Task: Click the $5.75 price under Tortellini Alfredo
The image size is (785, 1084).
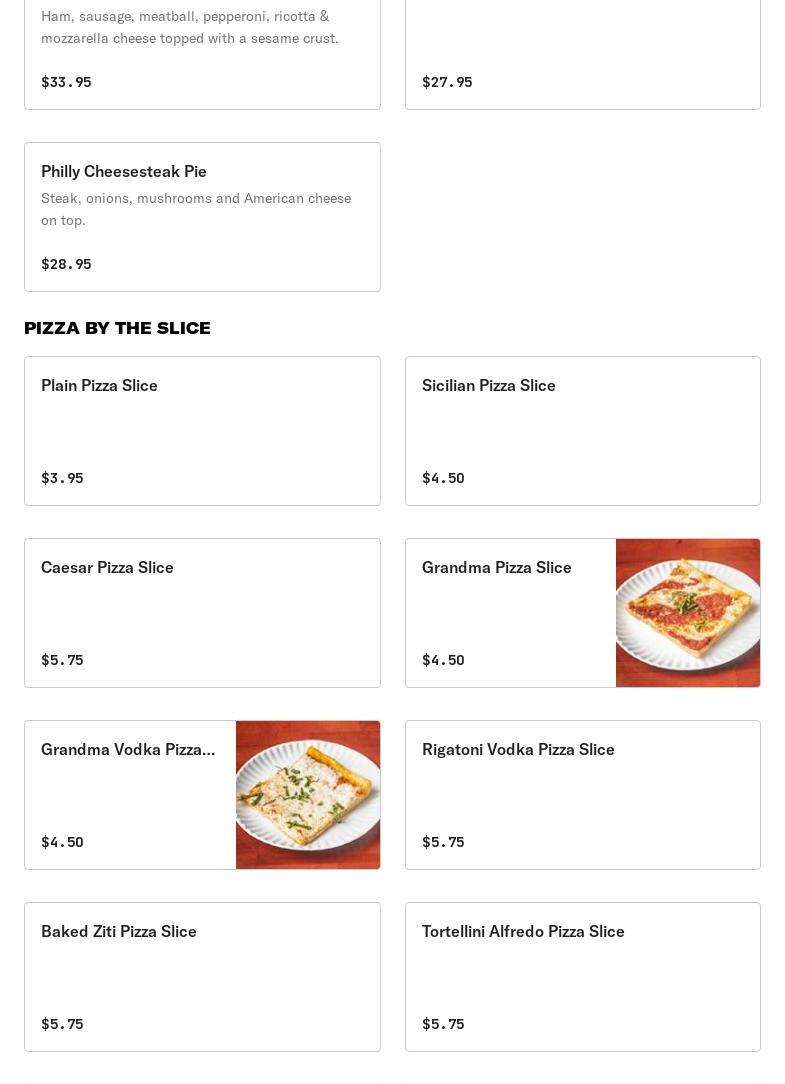Action: 443,1024
